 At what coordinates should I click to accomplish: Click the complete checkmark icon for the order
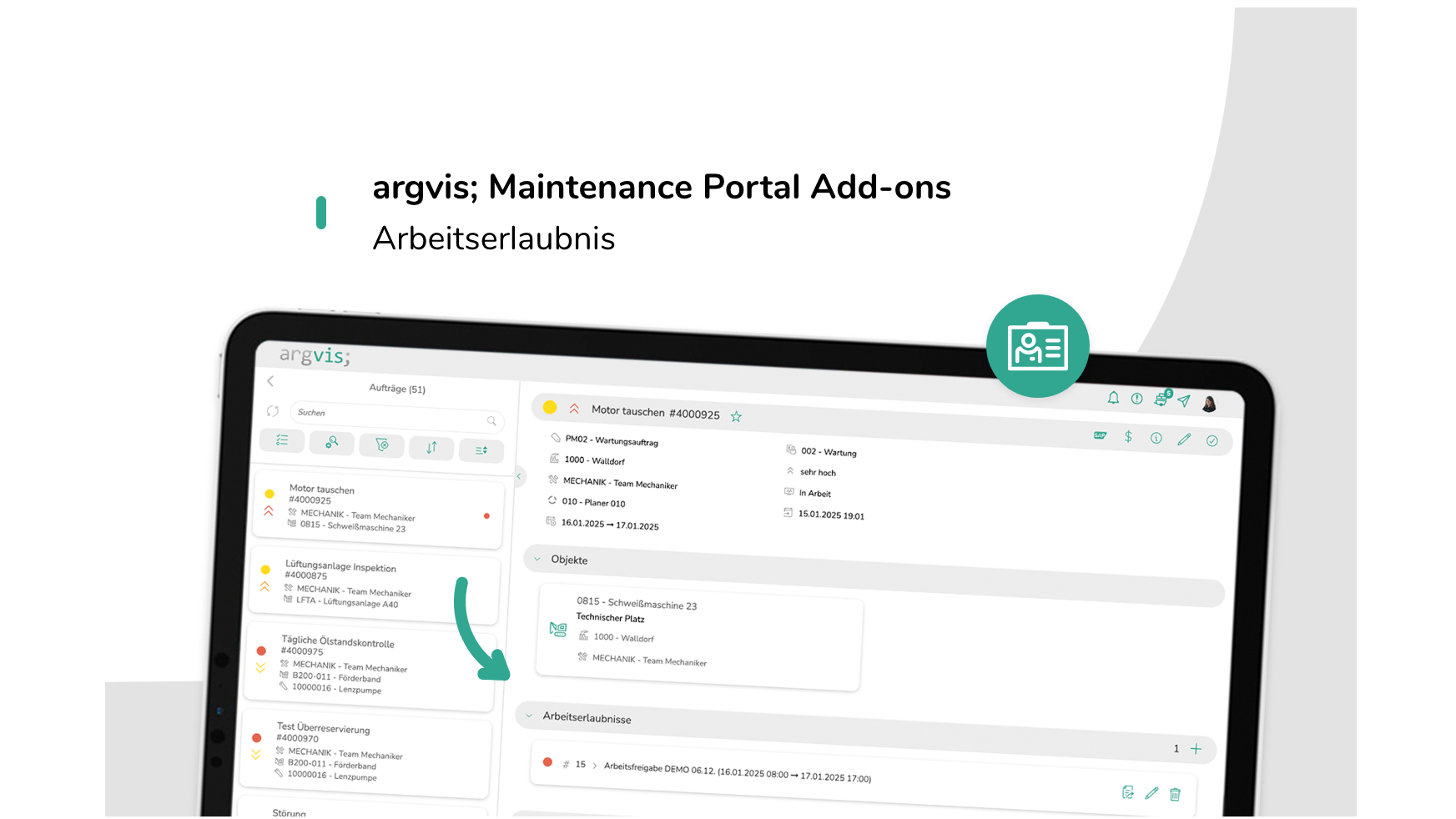coord(1212,440)
